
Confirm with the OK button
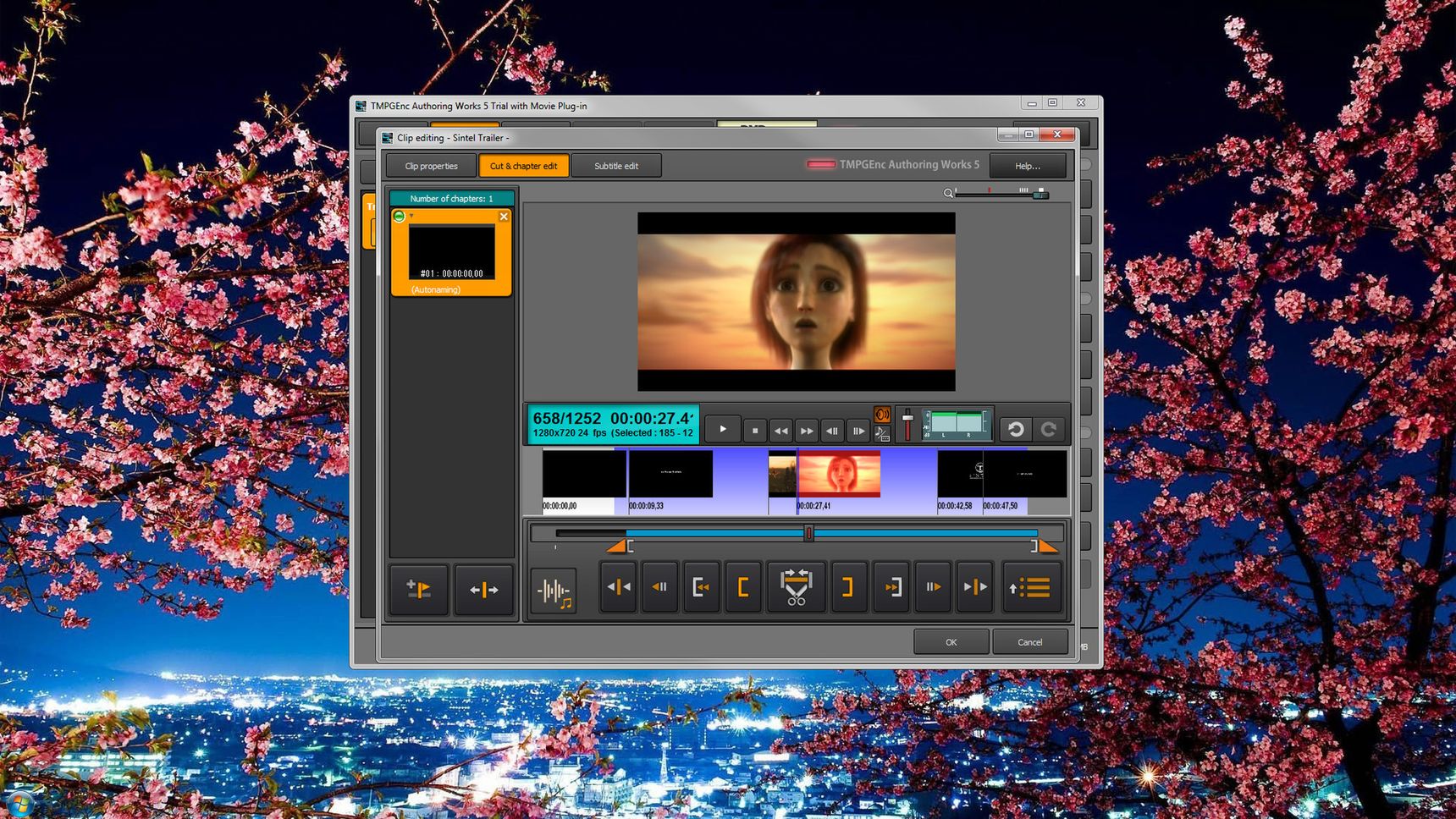tap(951, 642)
